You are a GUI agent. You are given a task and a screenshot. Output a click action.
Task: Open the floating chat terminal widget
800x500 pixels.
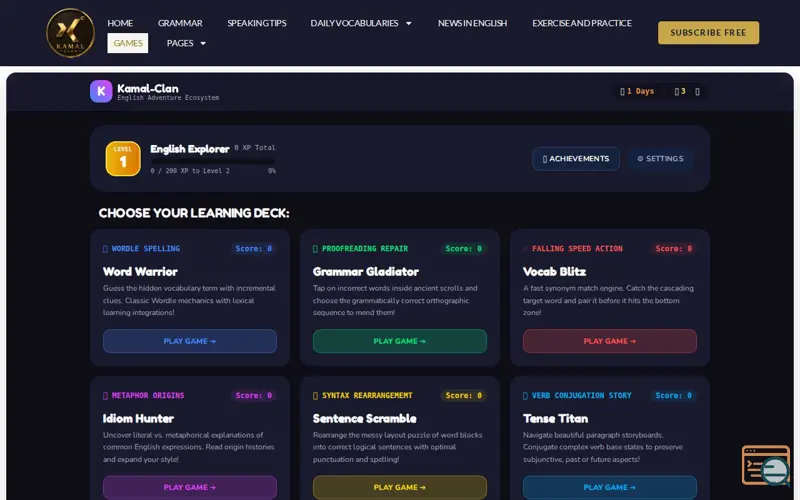click(x=766, y=465)
